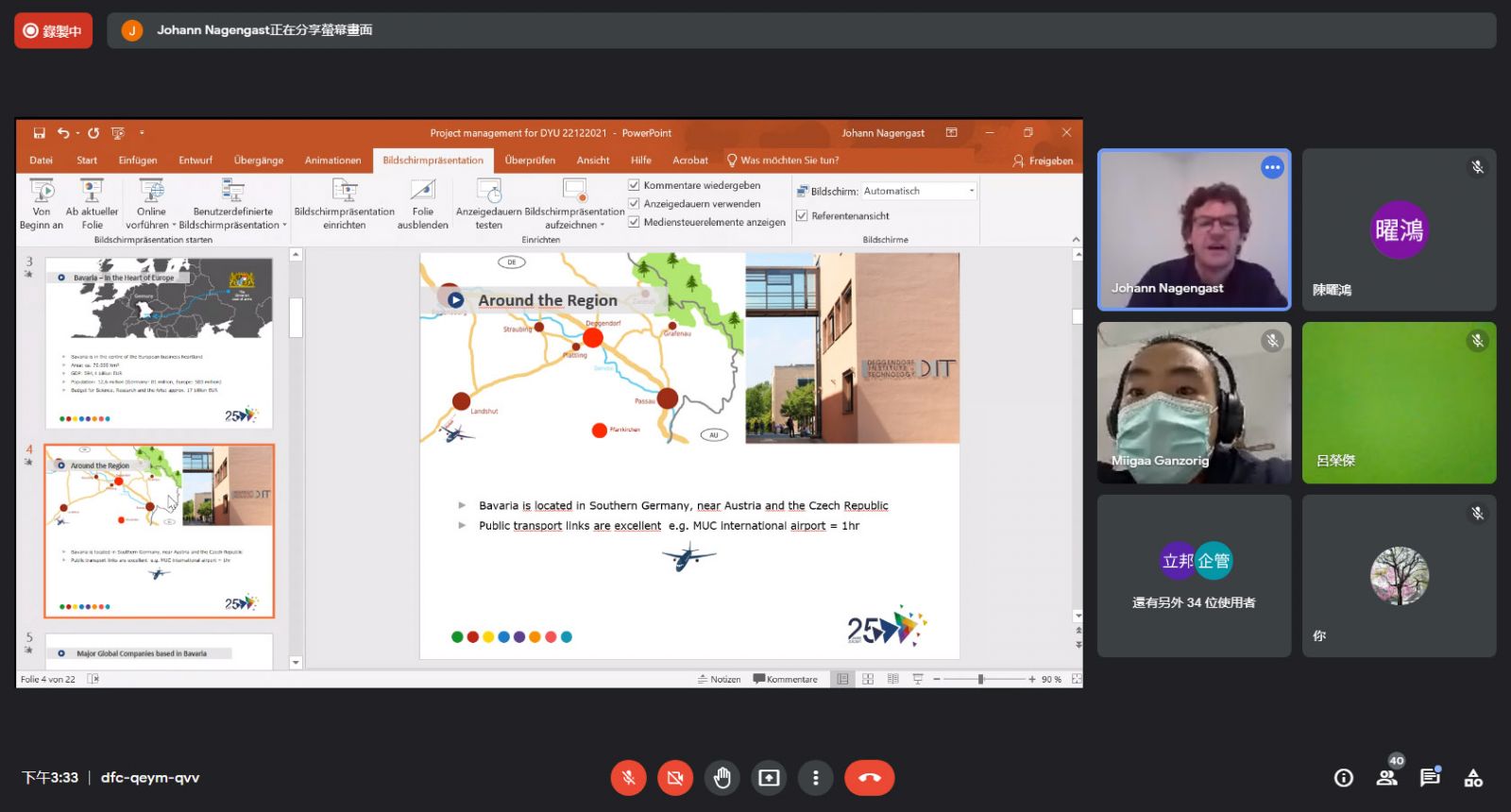The width and height of the screenshot is (1511, 812).
Task: Toggle the Anzeigedauern verwenden checkbox
Action: (x=635, y=204)
